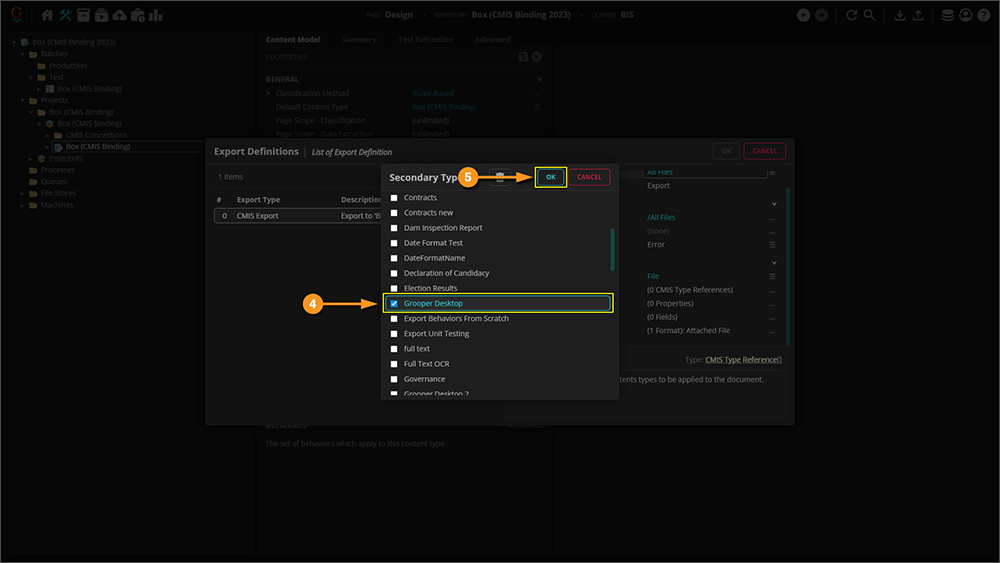Expand the Machines tree node

coord(21,205)
